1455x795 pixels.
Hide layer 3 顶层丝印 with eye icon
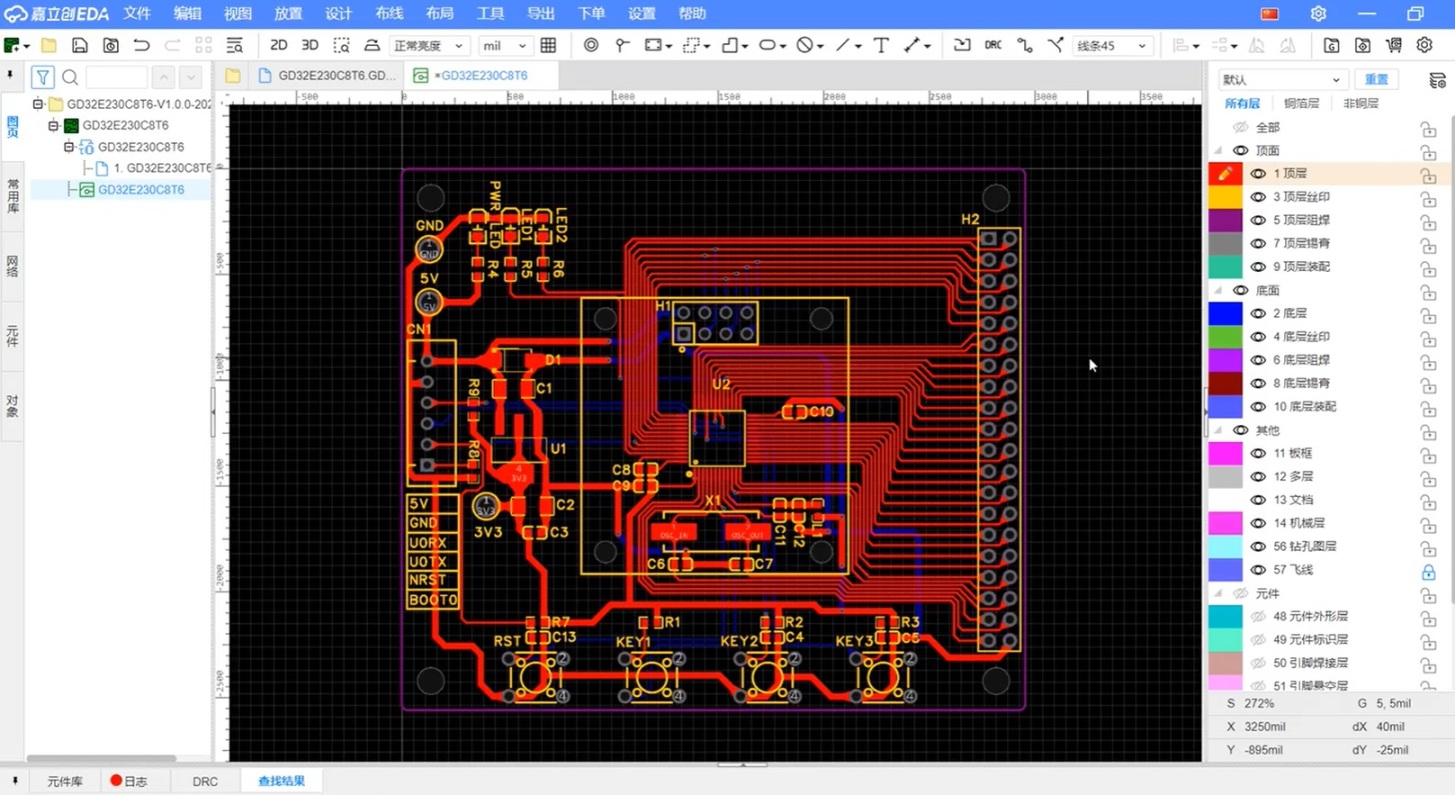coord(1258,197)
